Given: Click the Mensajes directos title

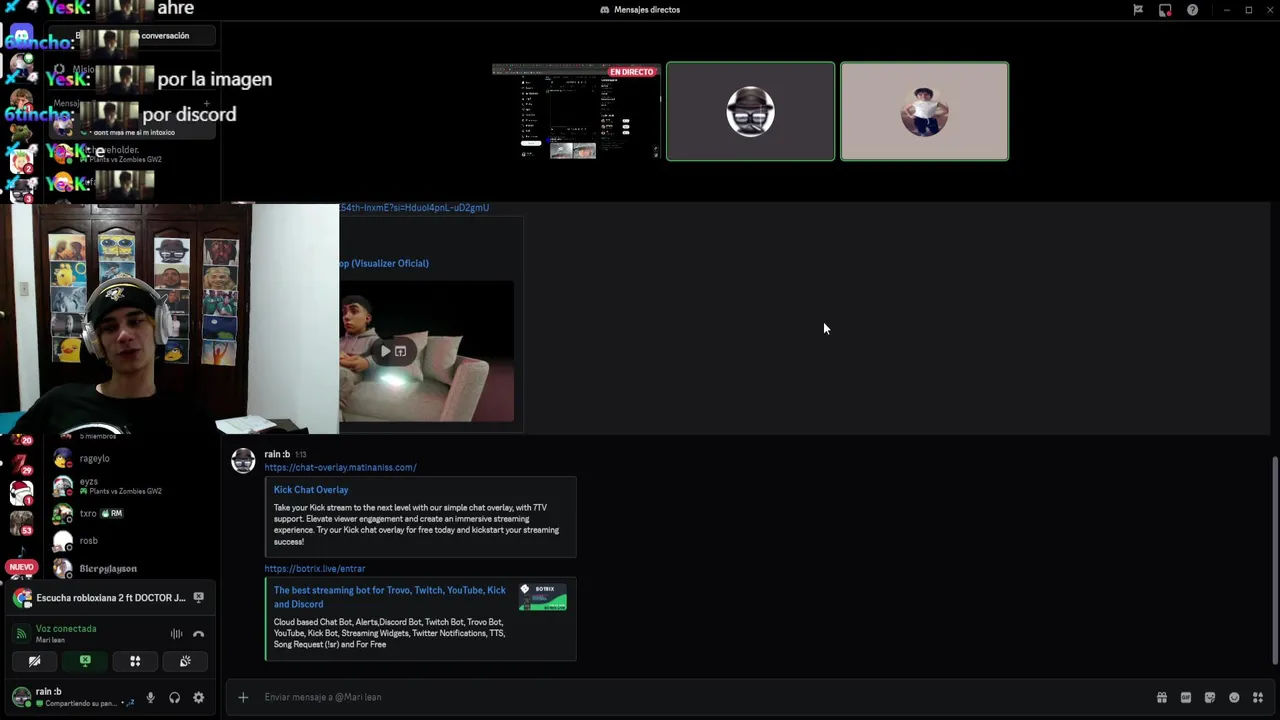Looking at the screenshot, I should tap(647, 10).
